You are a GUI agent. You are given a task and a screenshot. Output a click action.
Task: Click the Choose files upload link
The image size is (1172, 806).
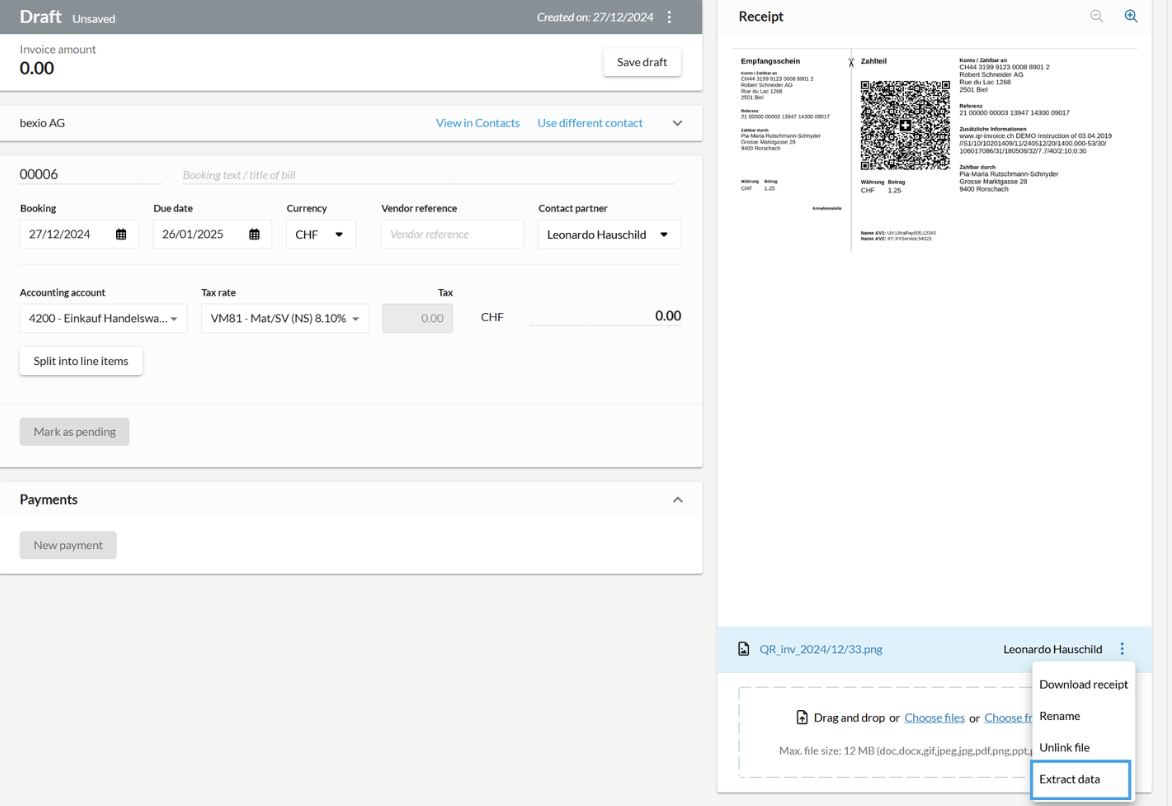(x=934, y=718)
